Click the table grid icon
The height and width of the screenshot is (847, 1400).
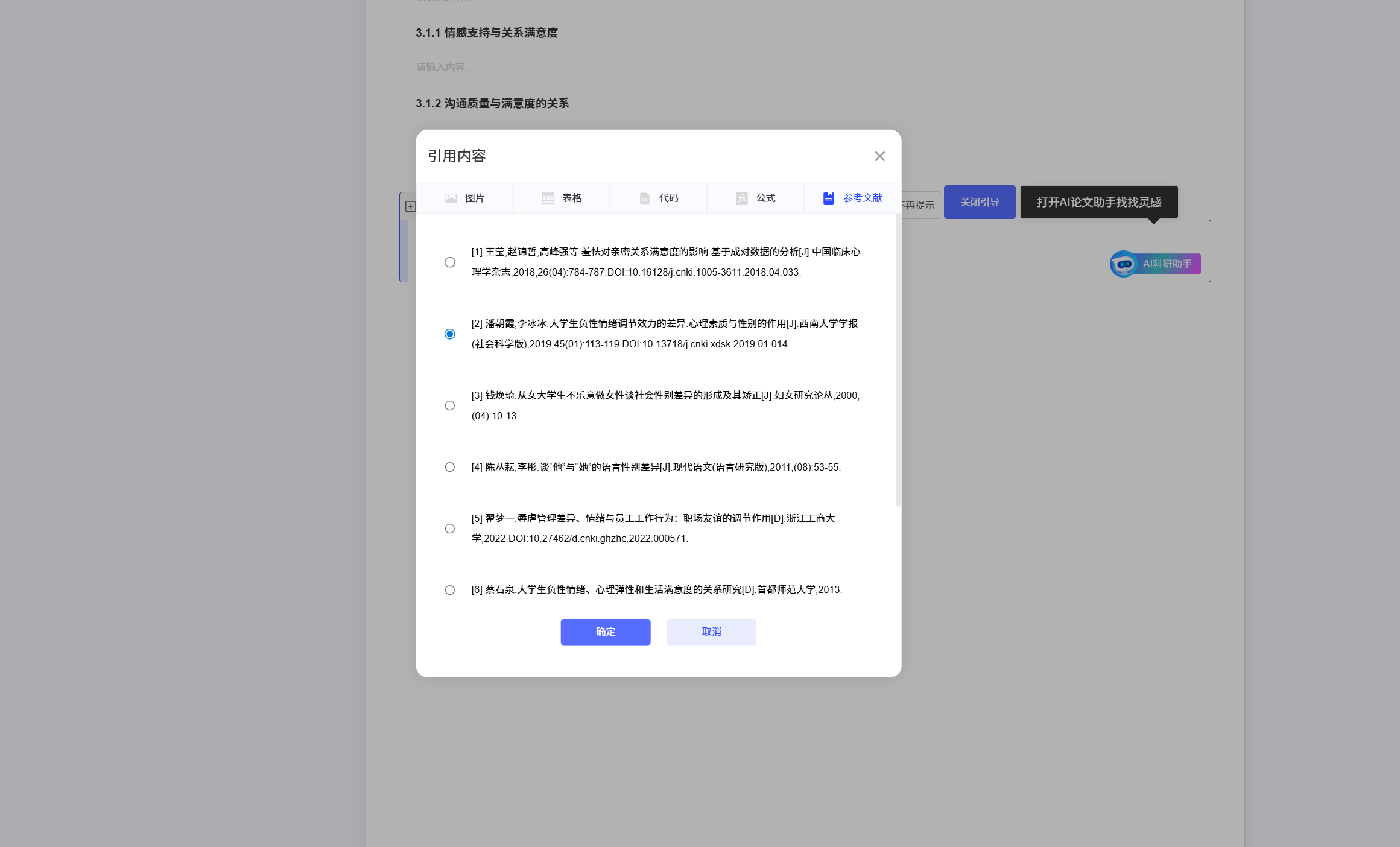(548, 198)
